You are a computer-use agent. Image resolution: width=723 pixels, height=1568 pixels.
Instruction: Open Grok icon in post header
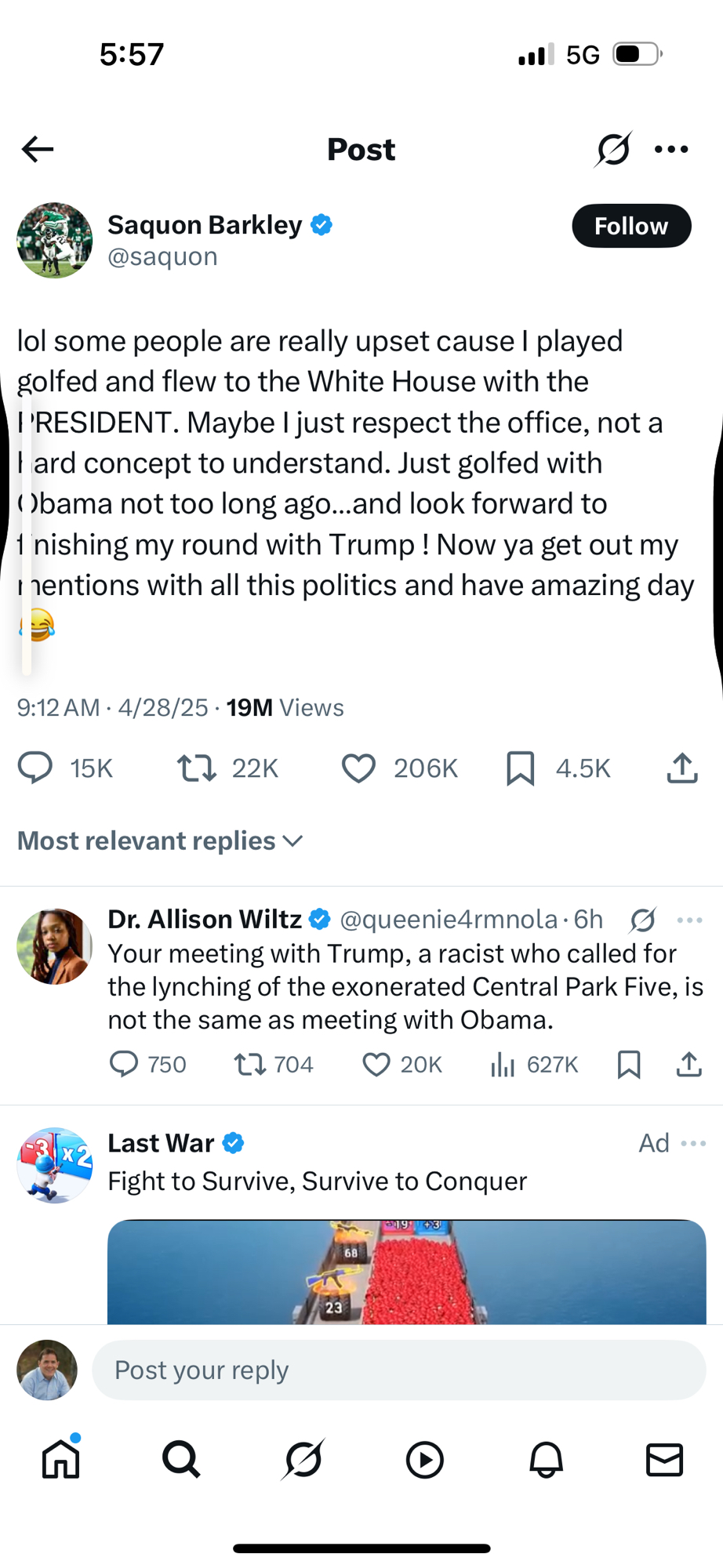tap(613, 149)
